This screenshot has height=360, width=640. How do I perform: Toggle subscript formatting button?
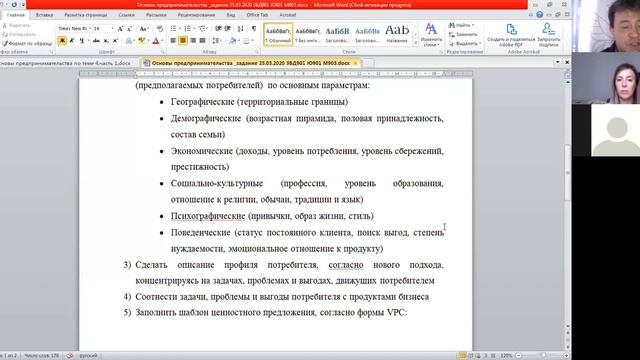click(x=106, y=40)
